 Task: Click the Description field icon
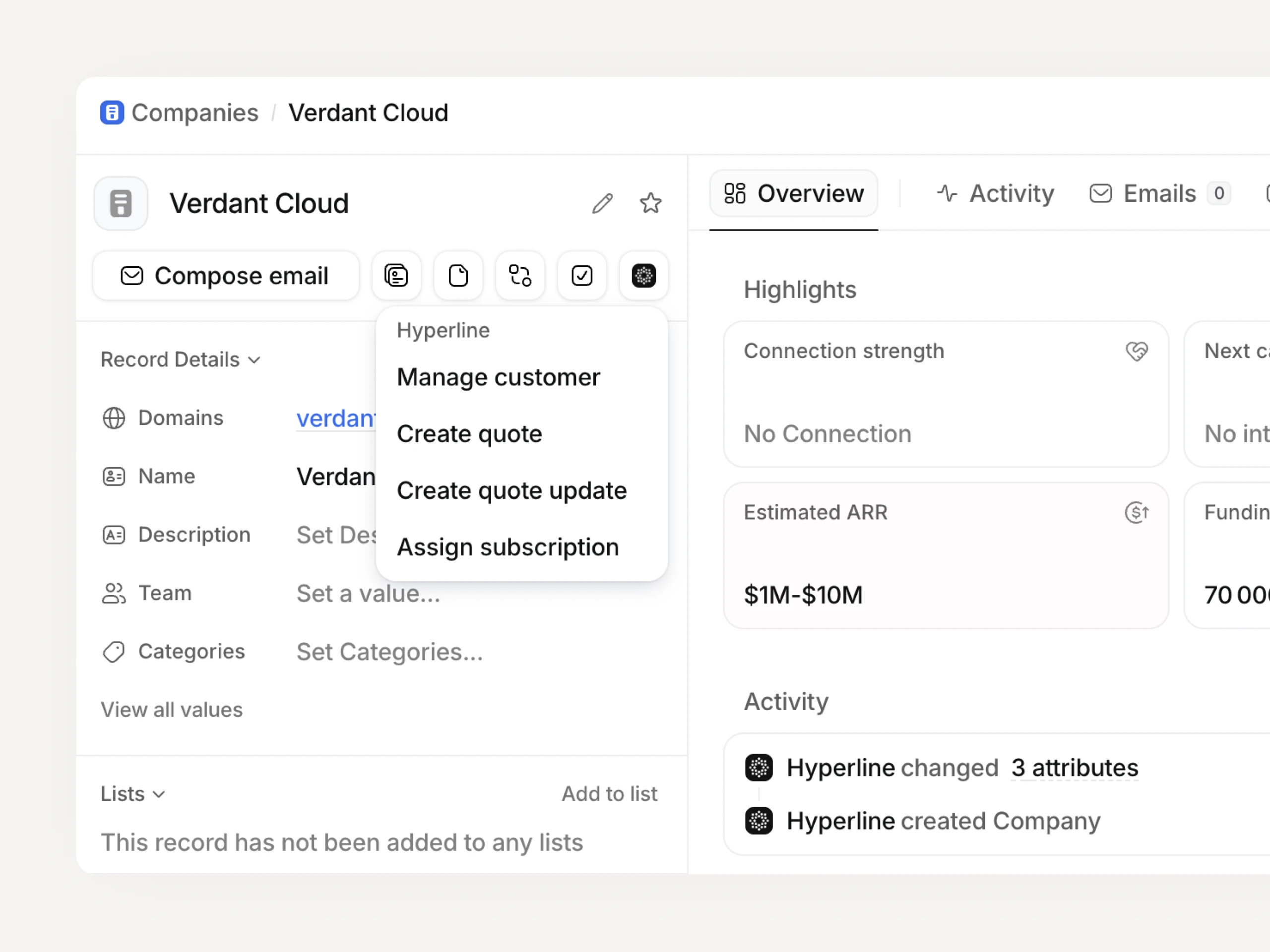pos(114,535)
